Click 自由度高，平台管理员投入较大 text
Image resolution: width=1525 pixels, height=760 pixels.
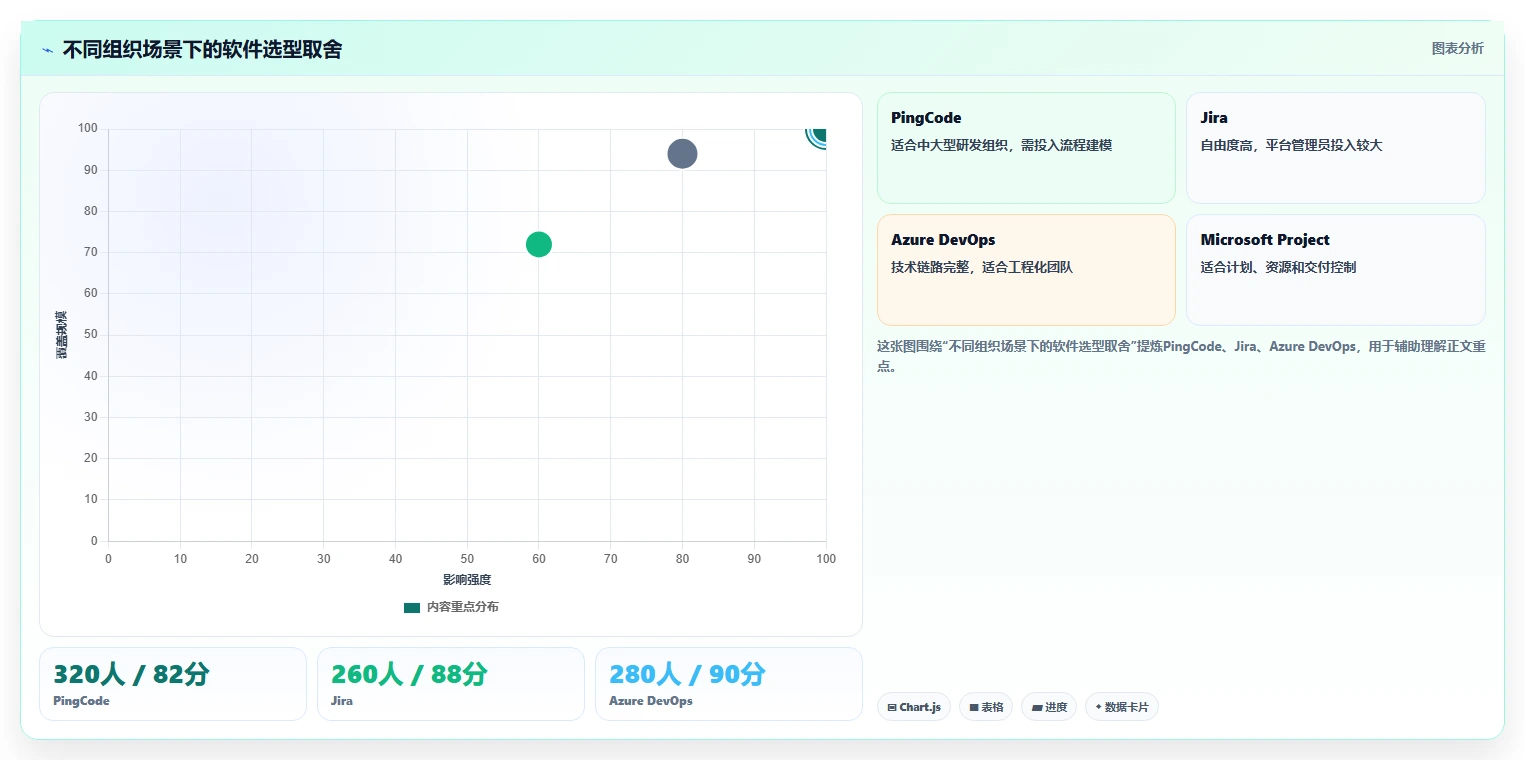[x=1291, y=145]
